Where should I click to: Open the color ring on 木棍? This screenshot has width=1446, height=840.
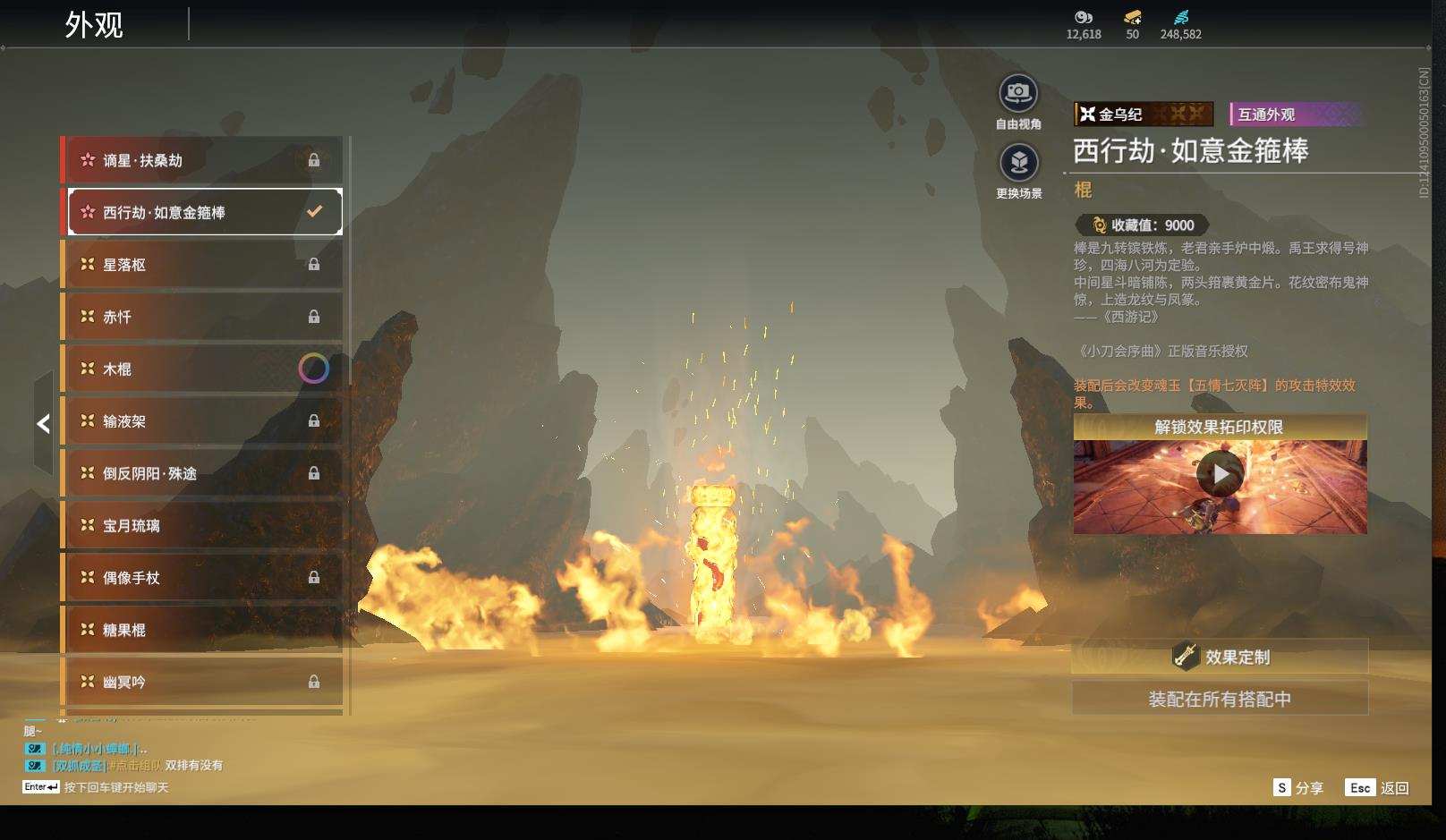(313, 369)
